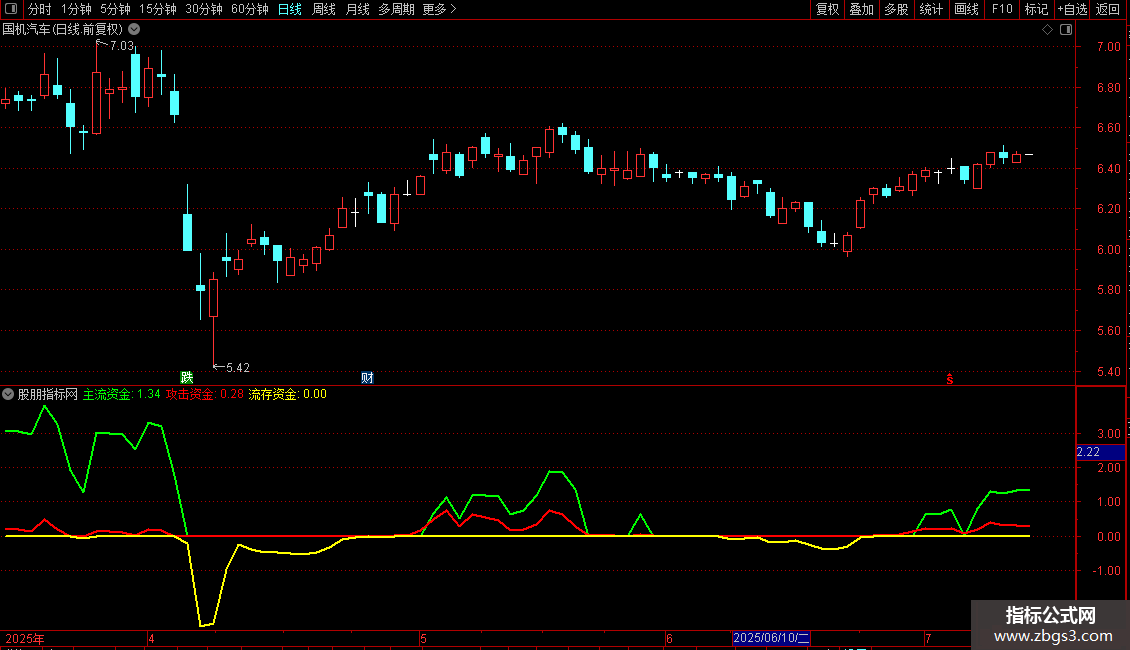Click the 财 financial report marker
This screenshot has width=1130, height=650.
(367, 378)
